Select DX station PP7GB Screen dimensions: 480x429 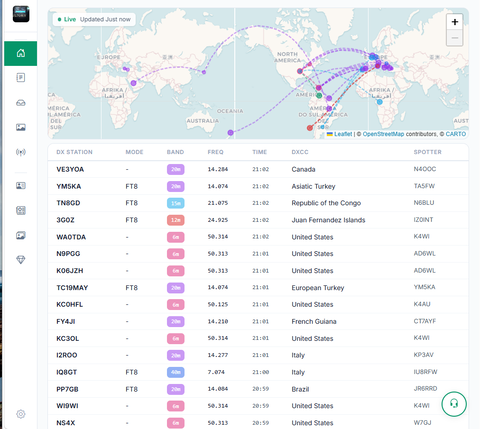(67, 389)
